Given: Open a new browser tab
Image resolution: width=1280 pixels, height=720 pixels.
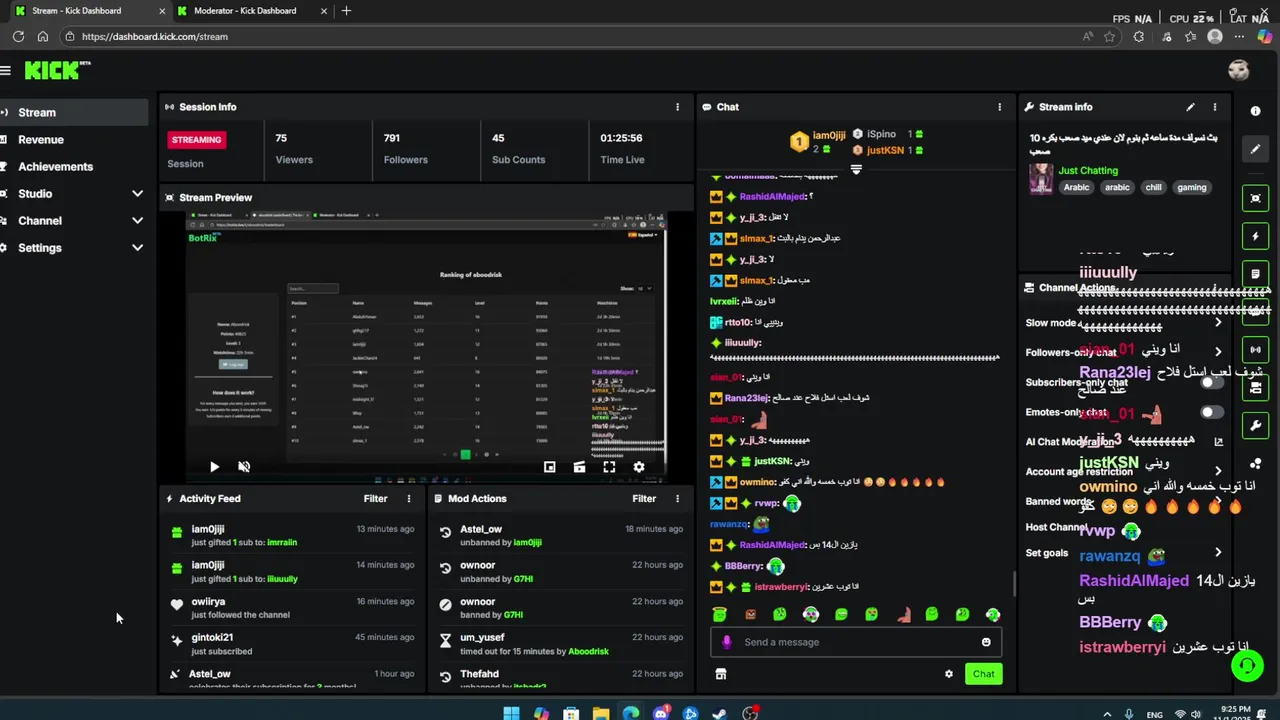Looking at the screenshot, I should [x=346, y=11].
